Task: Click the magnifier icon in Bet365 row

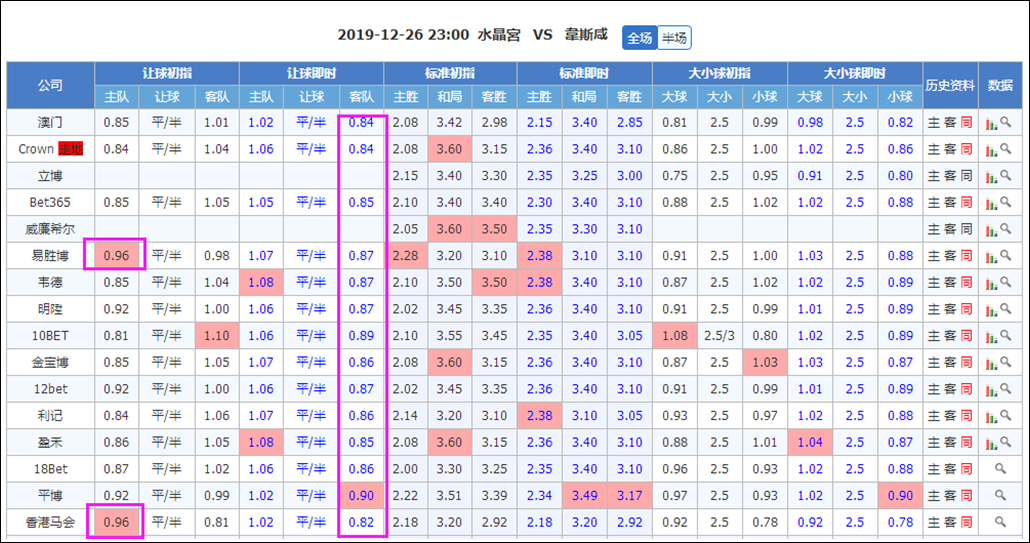Action: click(1005, 202)
